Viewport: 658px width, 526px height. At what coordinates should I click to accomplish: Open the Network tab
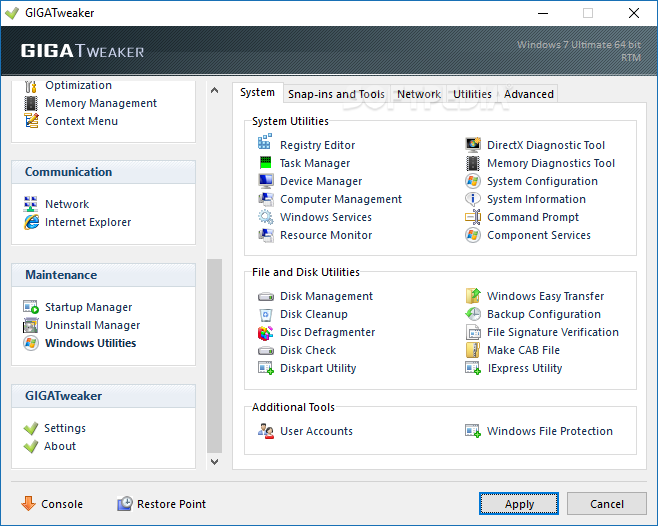(x=419, y=94)
